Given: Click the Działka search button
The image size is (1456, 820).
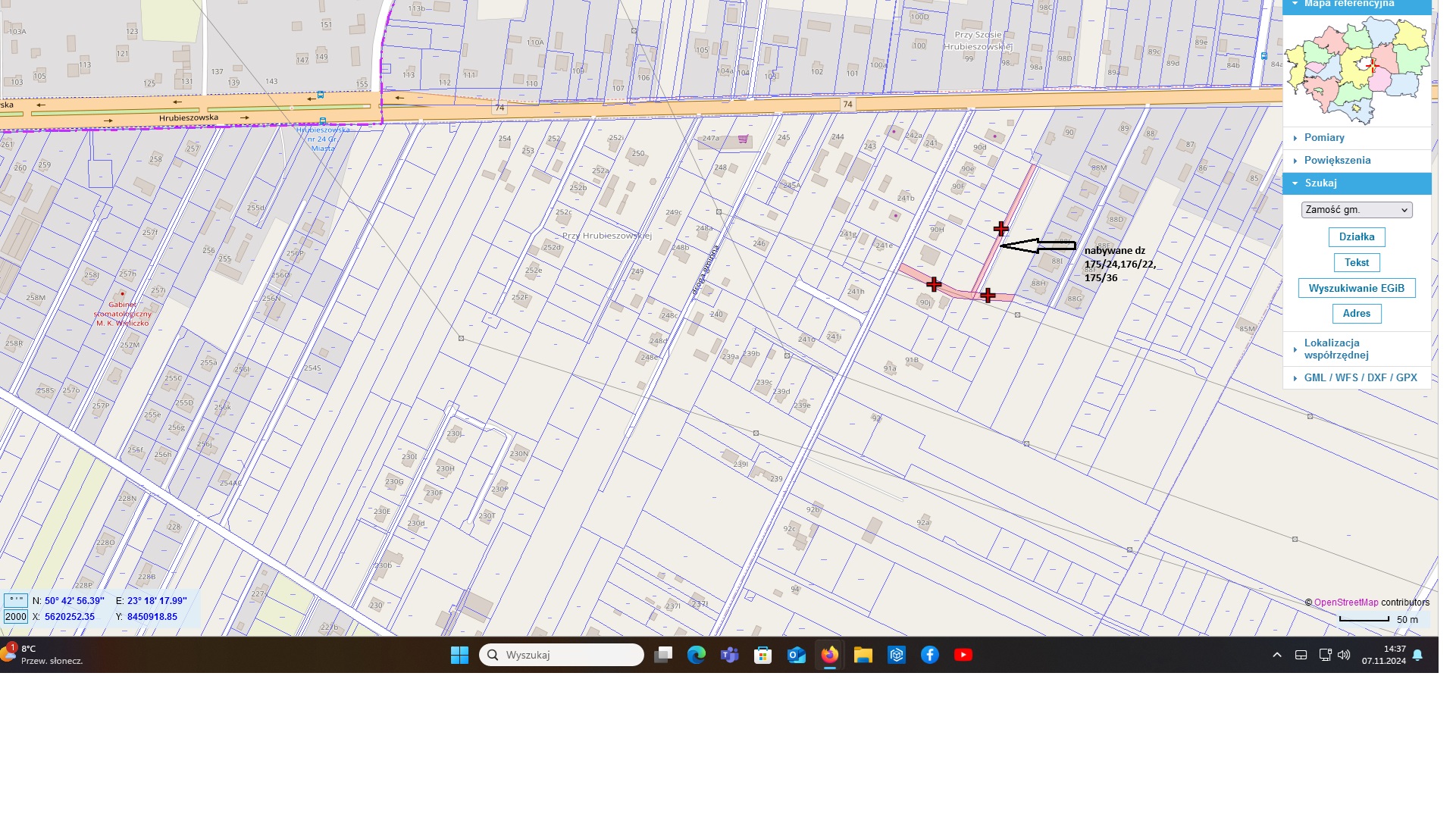Looking at the screenshot, I should pyautogui.click(x=1357, y=237).
